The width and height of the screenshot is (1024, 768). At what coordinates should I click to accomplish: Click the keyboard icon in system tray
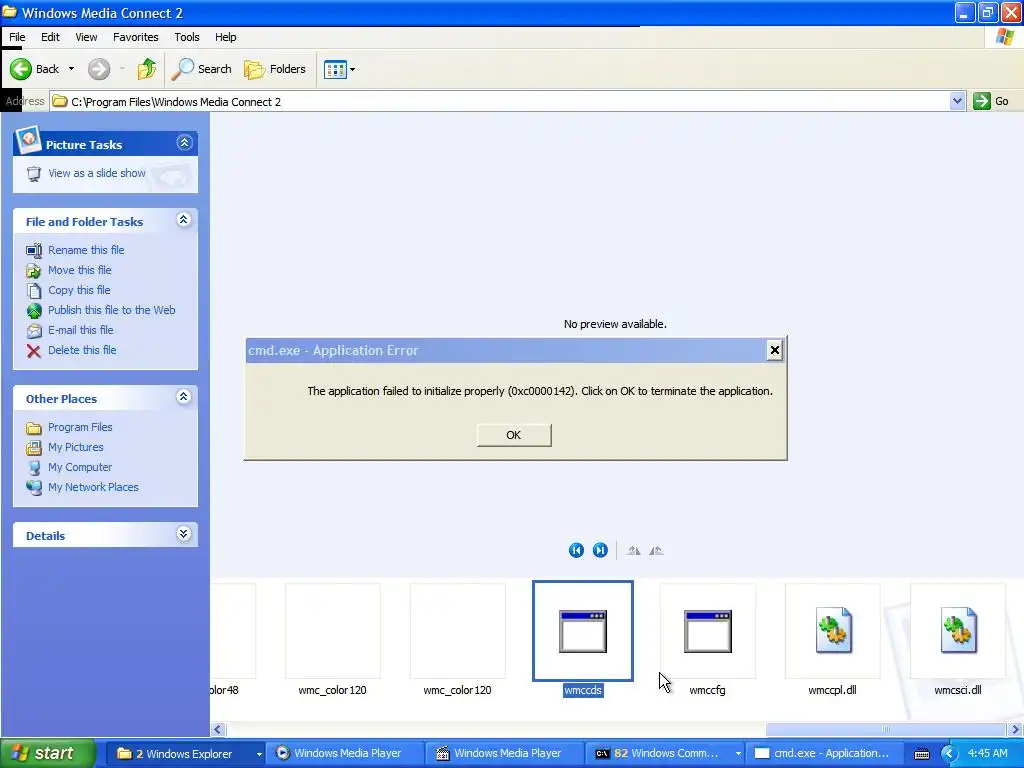click(x=921, y=754)
